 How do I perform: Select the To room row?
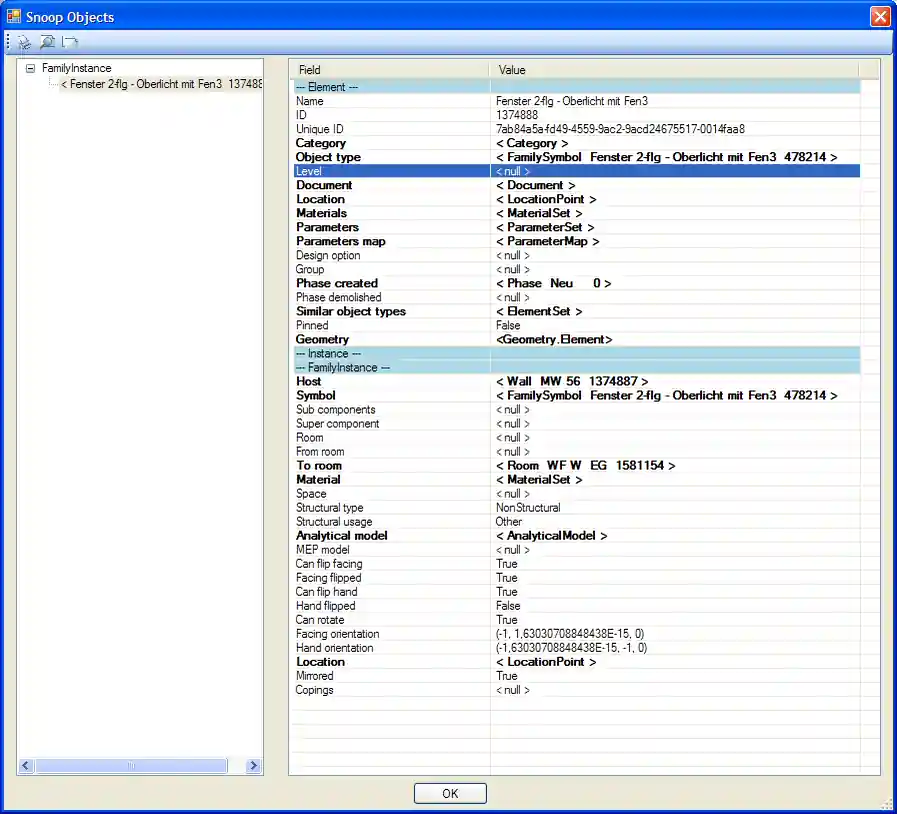(319, 465)
